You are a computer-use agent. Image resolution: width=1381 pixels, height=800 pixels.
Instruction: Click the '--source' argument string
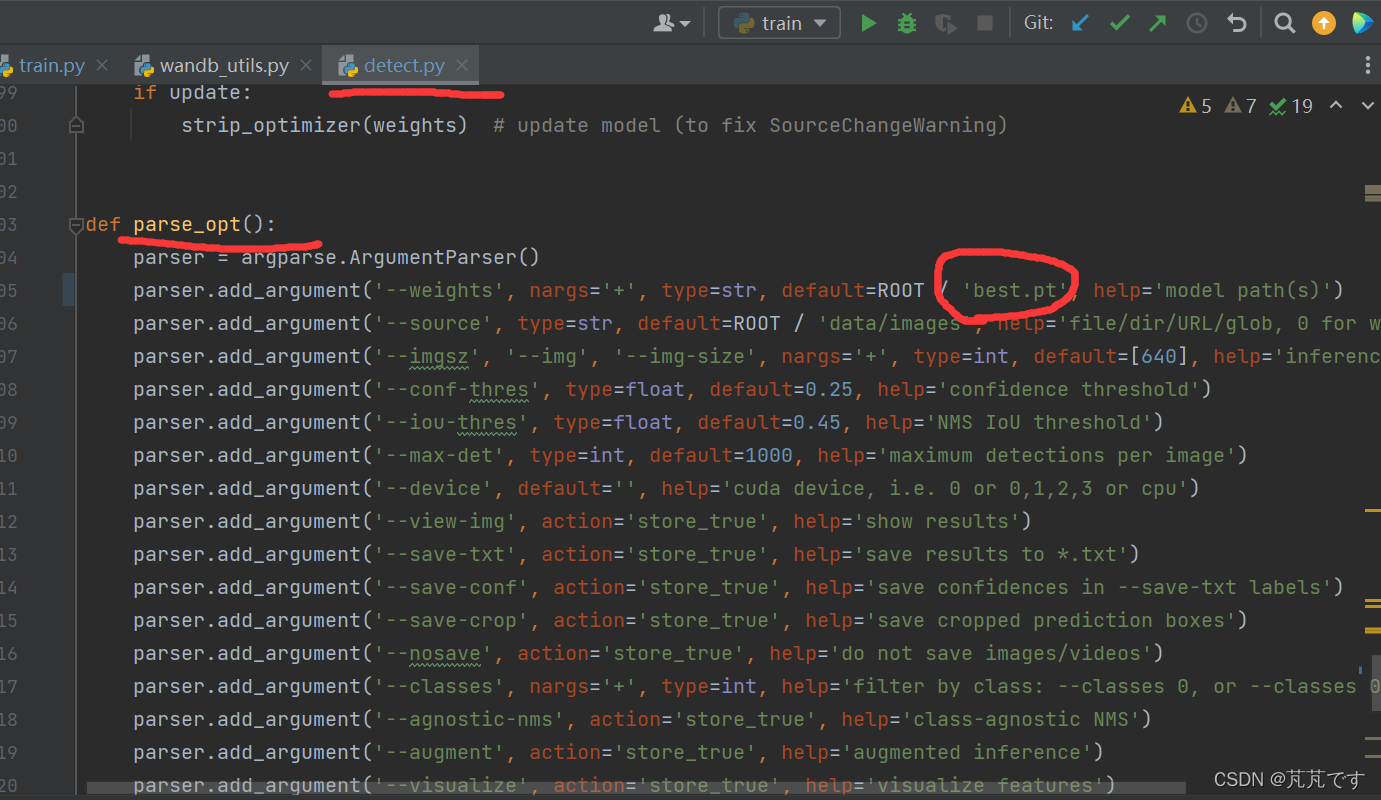pyautogui.click(x=439, y=324)
